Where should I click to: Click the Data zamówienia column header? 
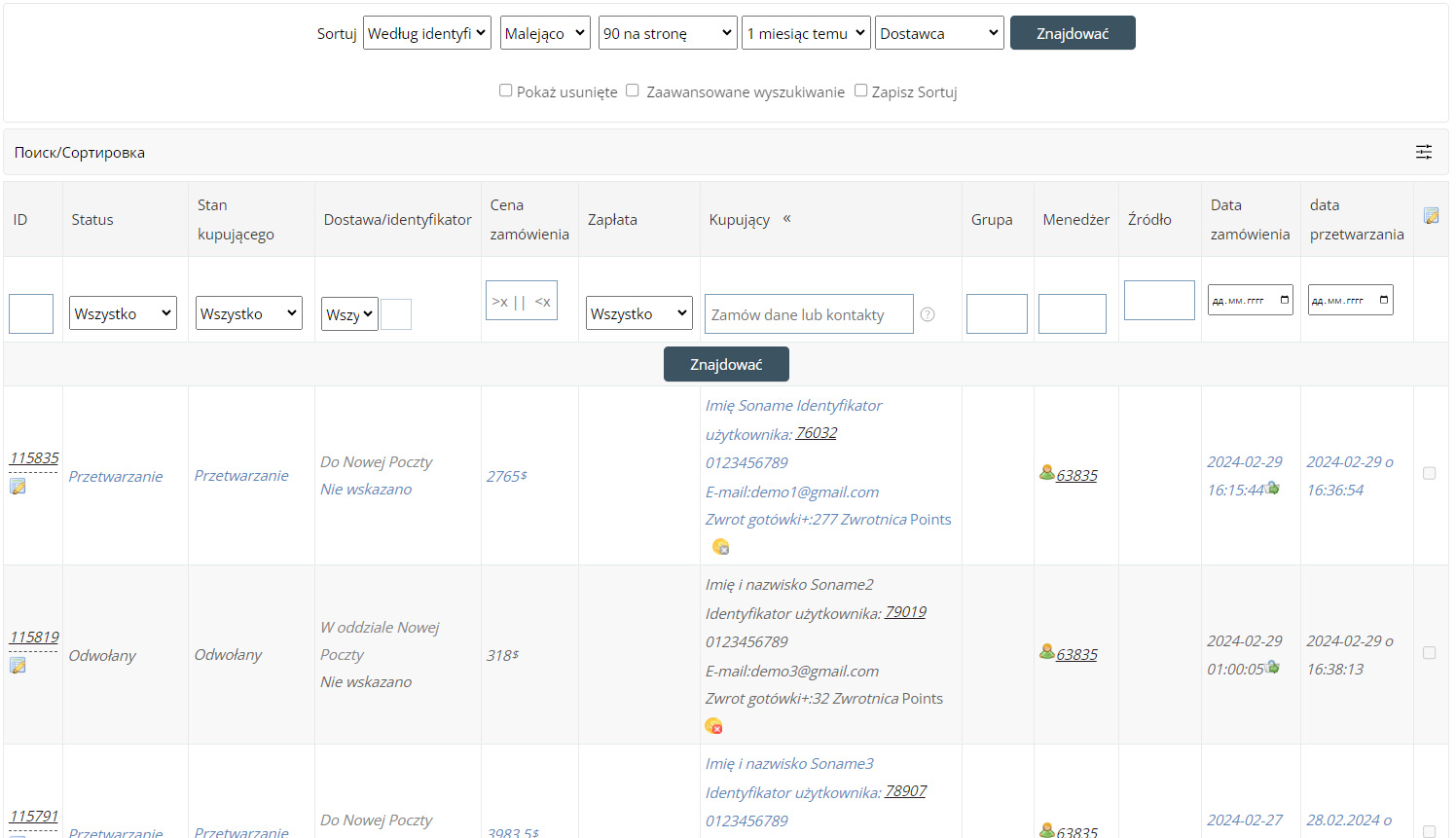1250,219
